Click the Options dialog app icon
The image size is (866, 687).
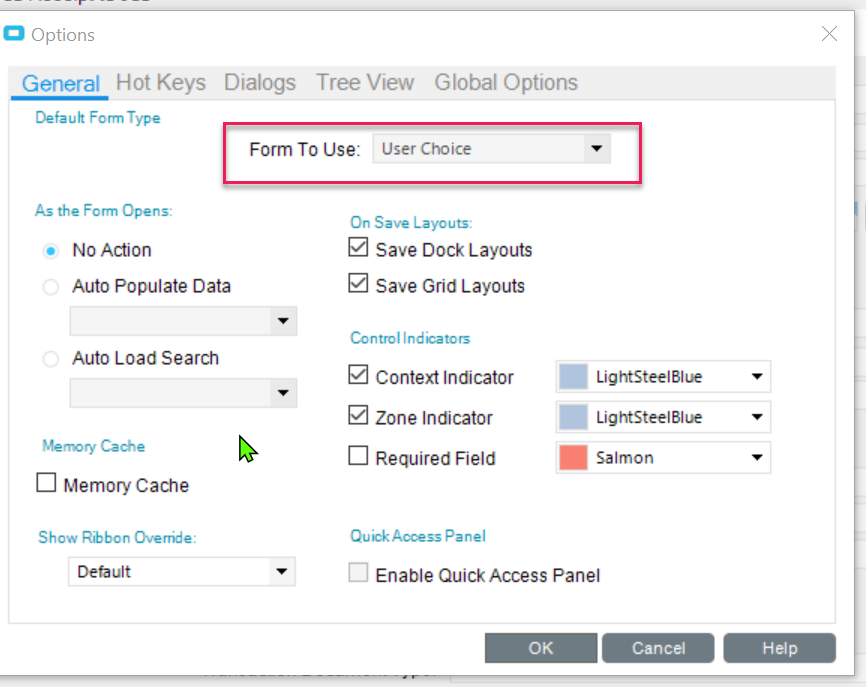pos(14,34)
